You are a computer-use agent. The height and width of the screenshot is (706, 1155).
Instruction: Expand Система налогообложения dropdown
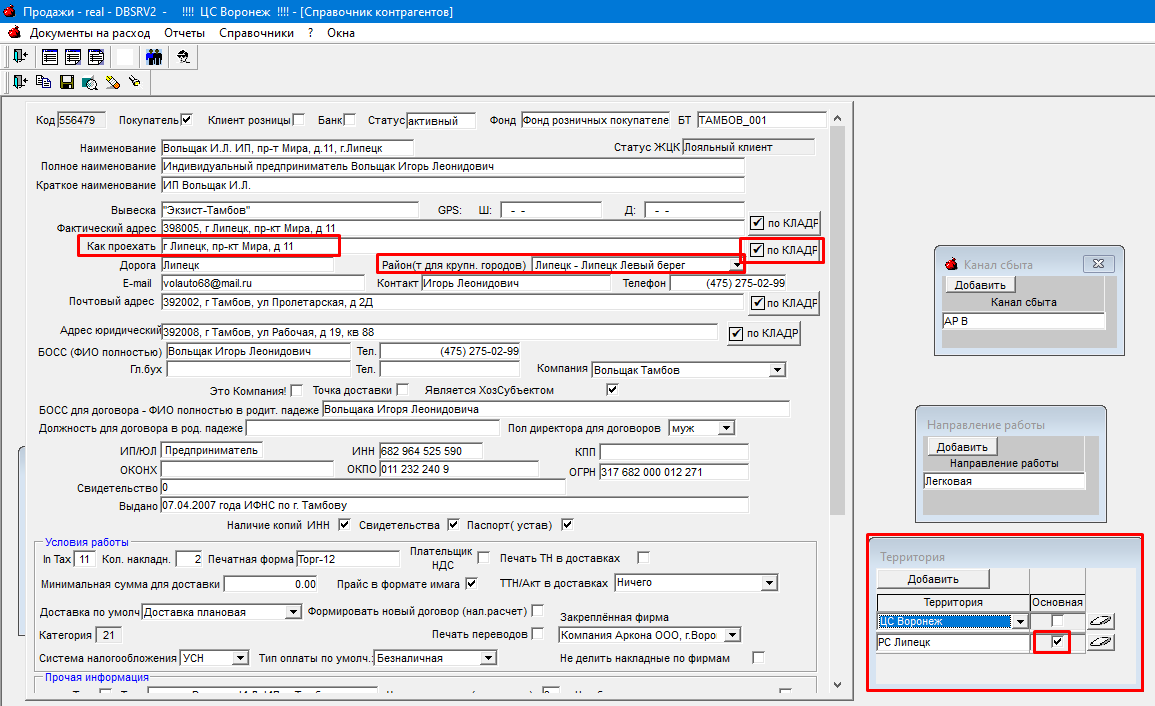pyautogui.click(x=241, y=657)
